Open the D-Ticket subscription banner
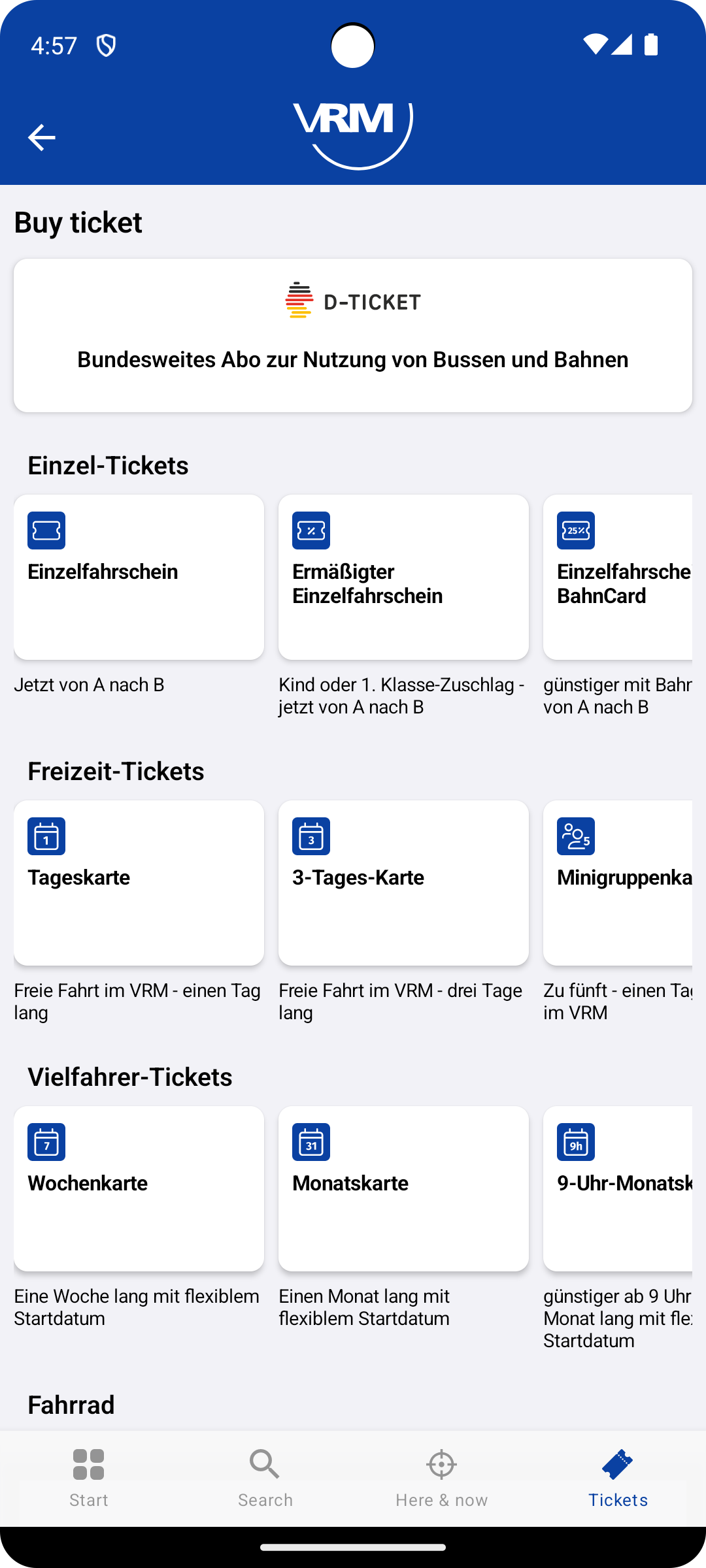This screenshot has height=1568, width=706. pos(353,335)
